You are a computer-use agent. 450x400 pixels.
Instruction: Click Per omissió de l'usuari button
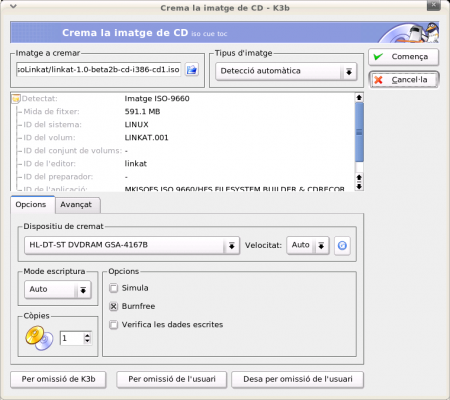pos(172,379)
